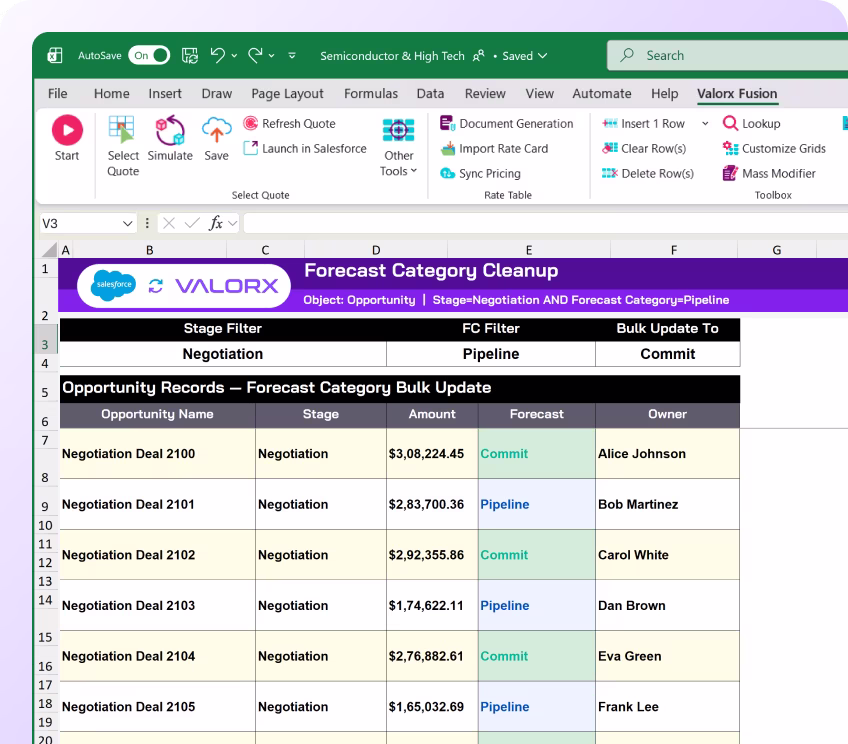Click the title bar save icon

[x=189, y=55]
